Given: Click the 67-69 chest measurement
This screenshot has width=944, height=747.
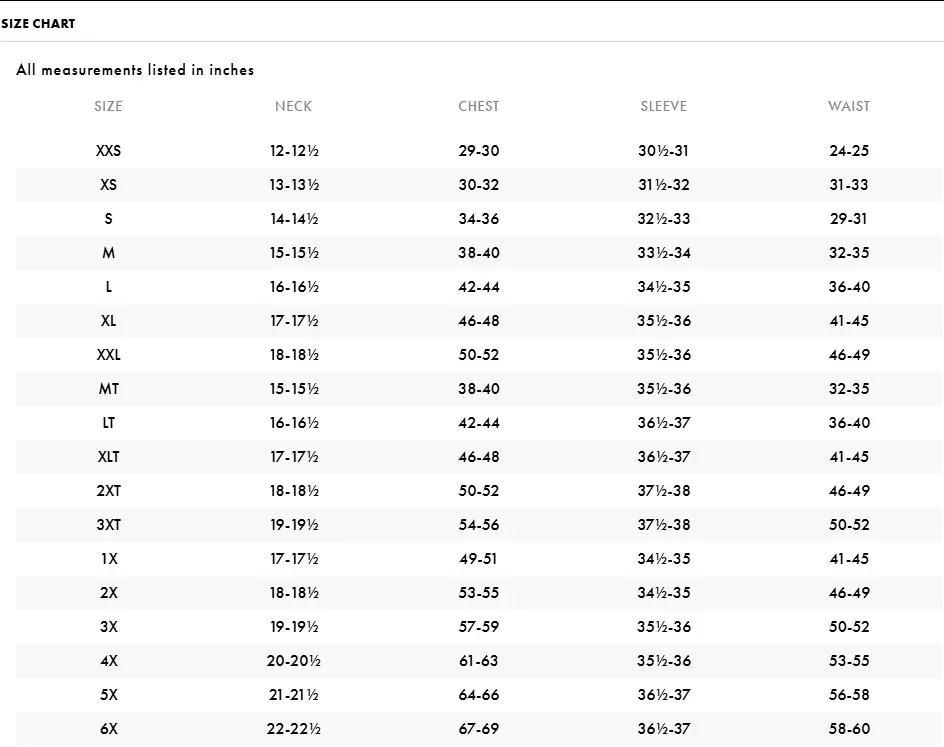Looking at the screenshot, I should (479, 729).
